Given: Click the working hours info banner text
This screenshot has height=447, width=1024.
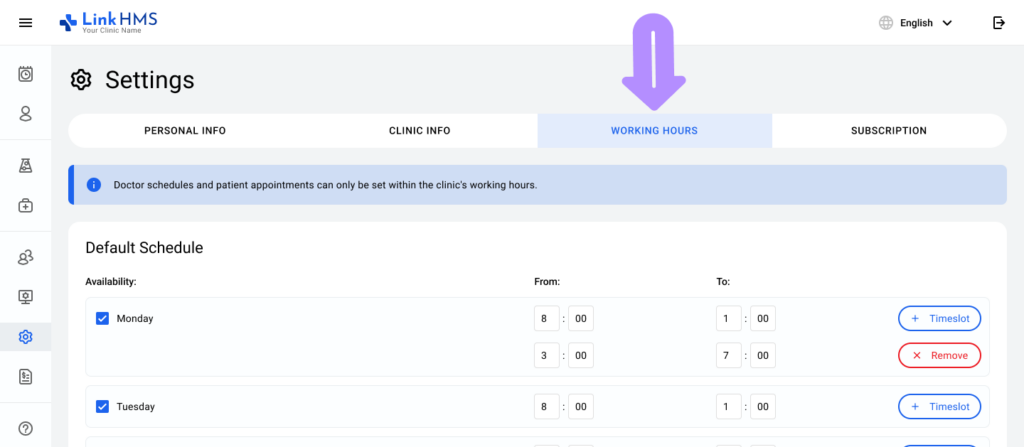Looking at the screenshot, I should click(x=325, y=185).
